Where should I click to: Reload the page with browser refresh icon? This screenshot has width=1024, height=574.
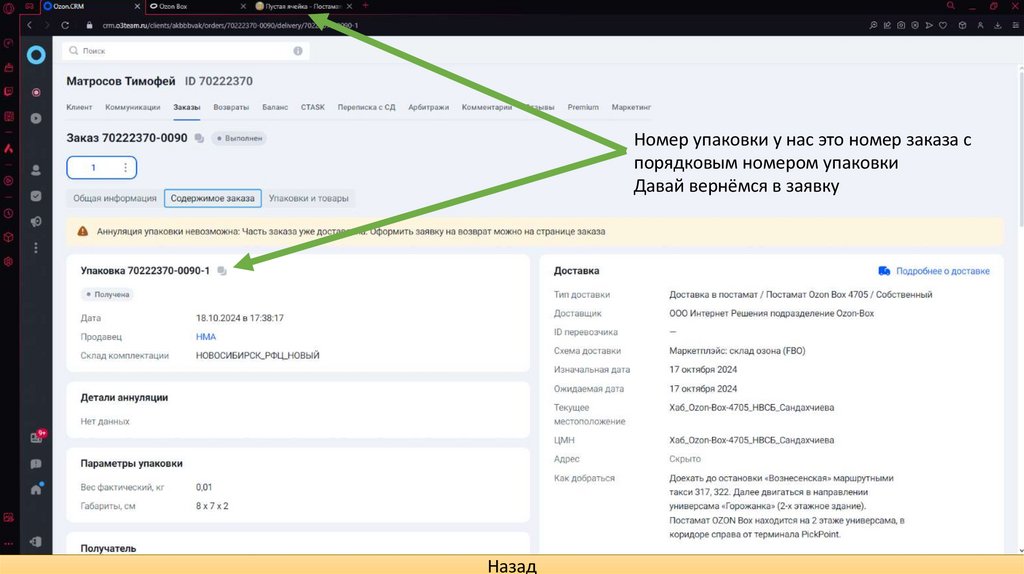coord(65,25)
